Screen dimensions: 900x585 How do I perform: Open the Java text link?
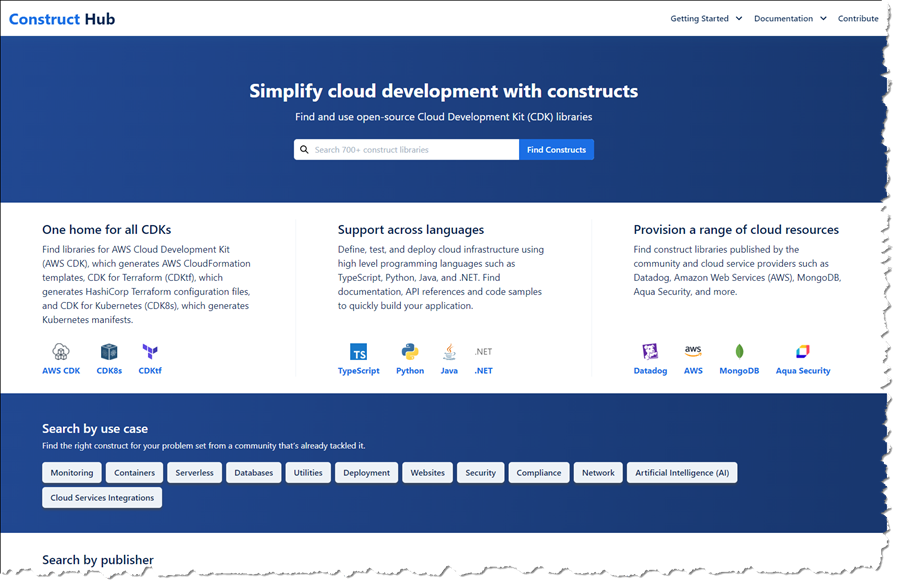click(x=449, y=371)
